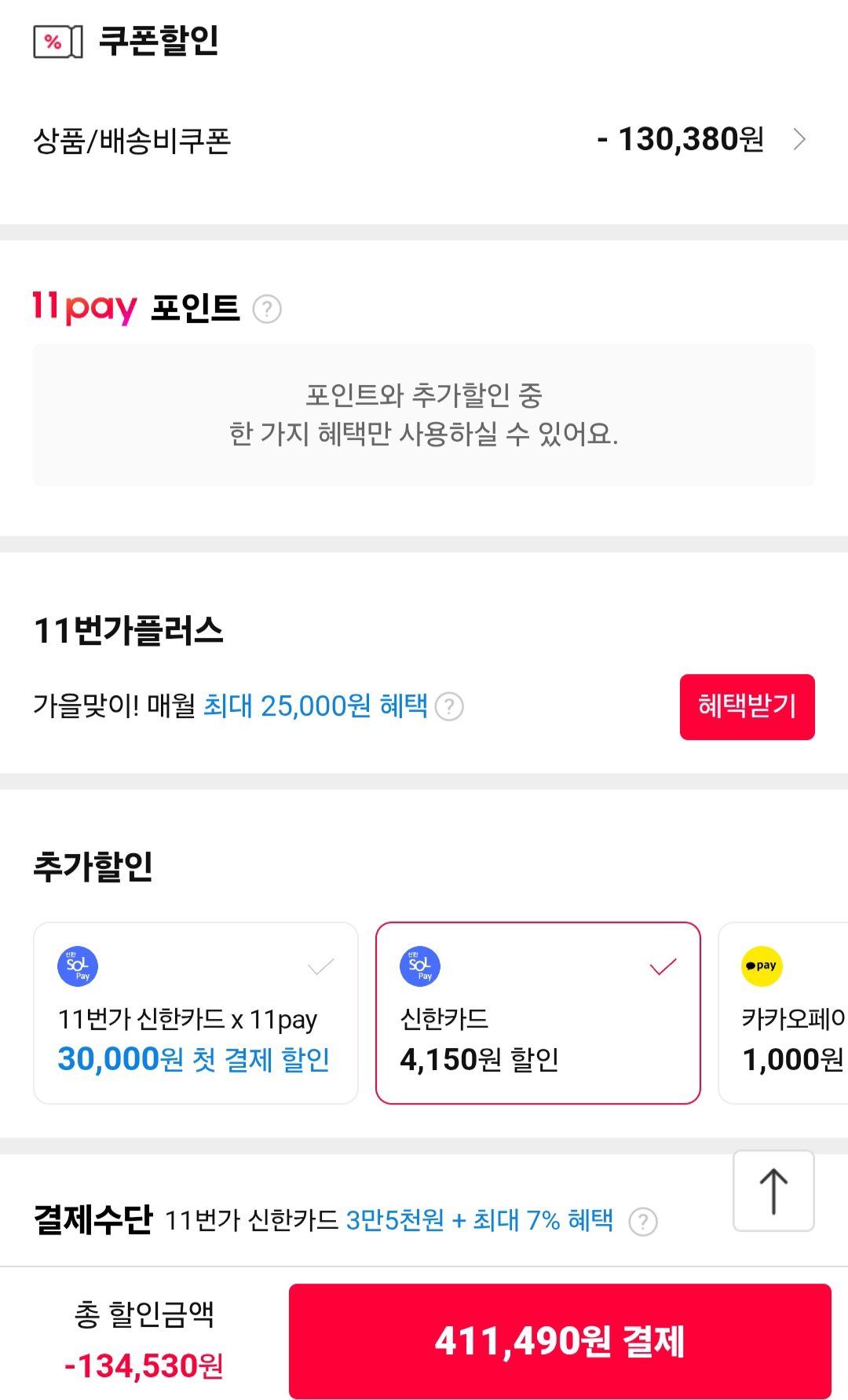Open help for 11pay points

click(267, 309)
